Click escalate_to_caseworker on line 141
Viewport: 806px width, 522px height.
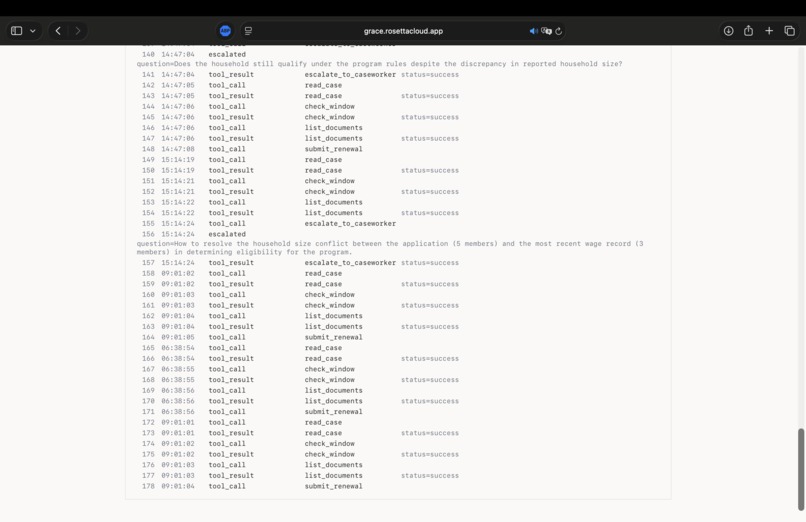(x=350, y=74)
